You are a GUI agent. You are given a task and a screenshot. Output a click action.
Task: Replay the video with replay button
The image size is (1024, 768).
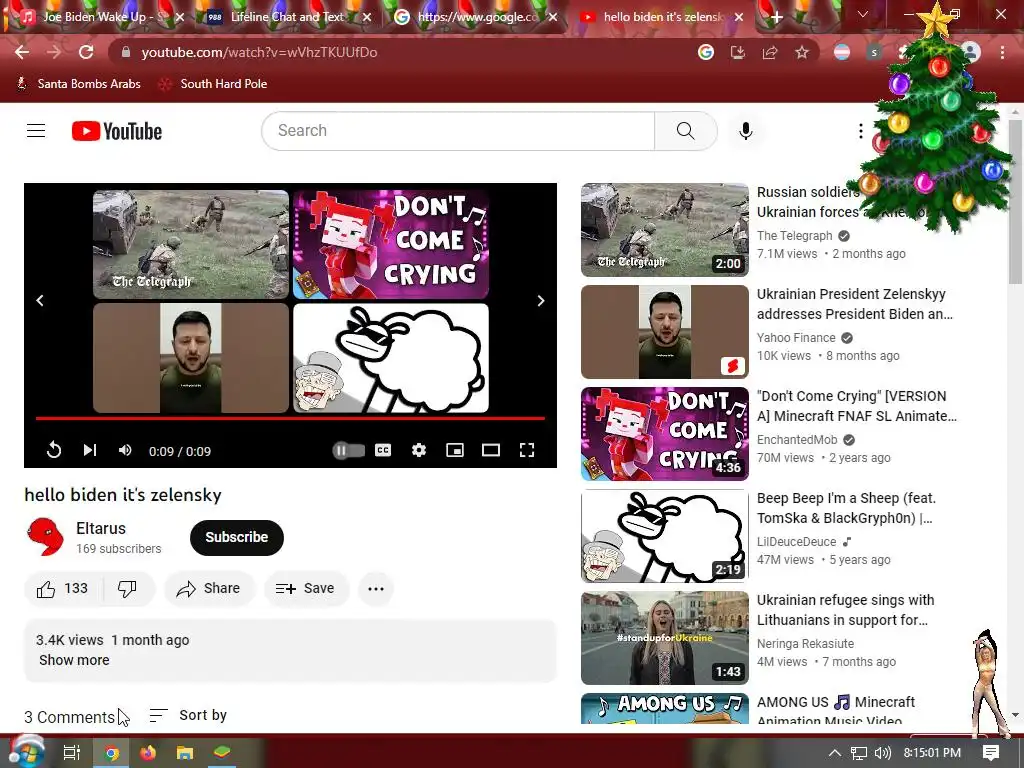[x=54, y=450]
